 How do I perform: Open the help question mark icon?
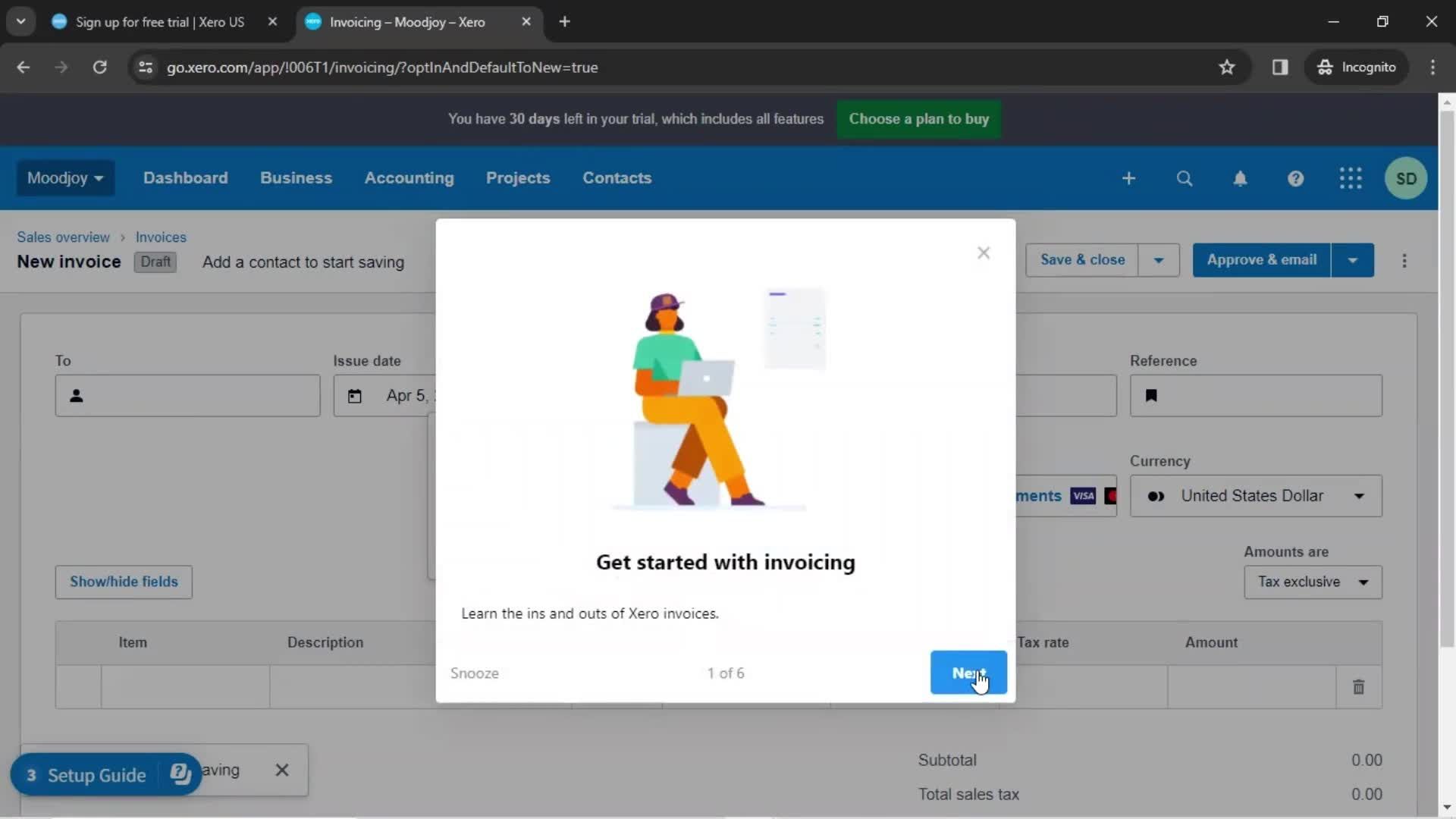tap(1295, 179)
